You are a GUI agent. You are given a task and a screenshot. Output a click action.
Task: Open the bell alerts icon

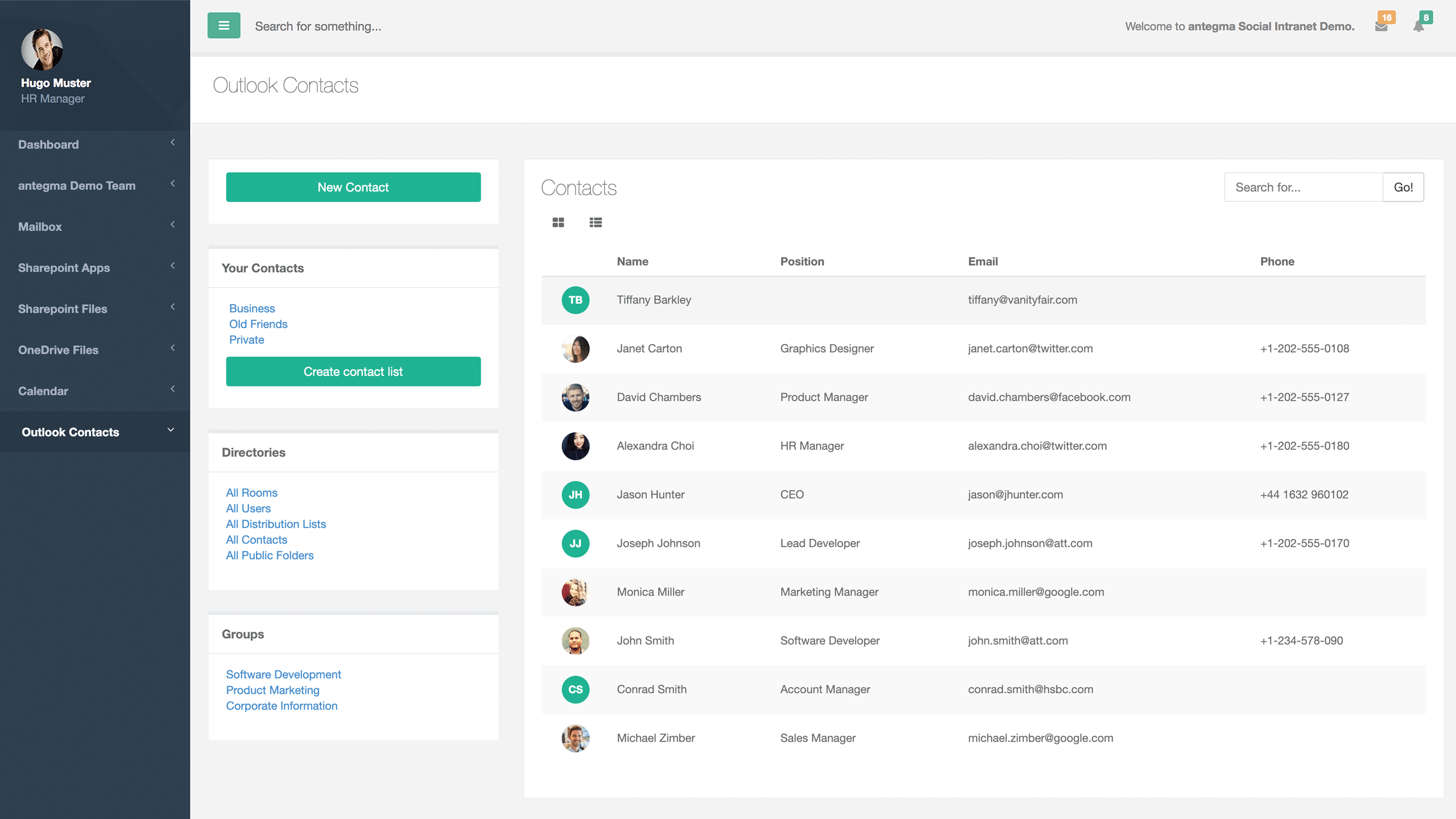tap(1418, 27)
